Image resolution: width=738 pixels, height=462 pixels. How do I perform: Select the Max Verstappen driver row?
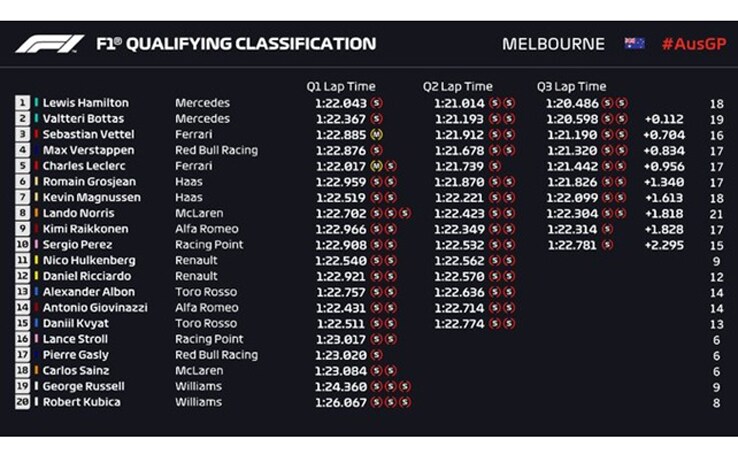click(369, 151)
